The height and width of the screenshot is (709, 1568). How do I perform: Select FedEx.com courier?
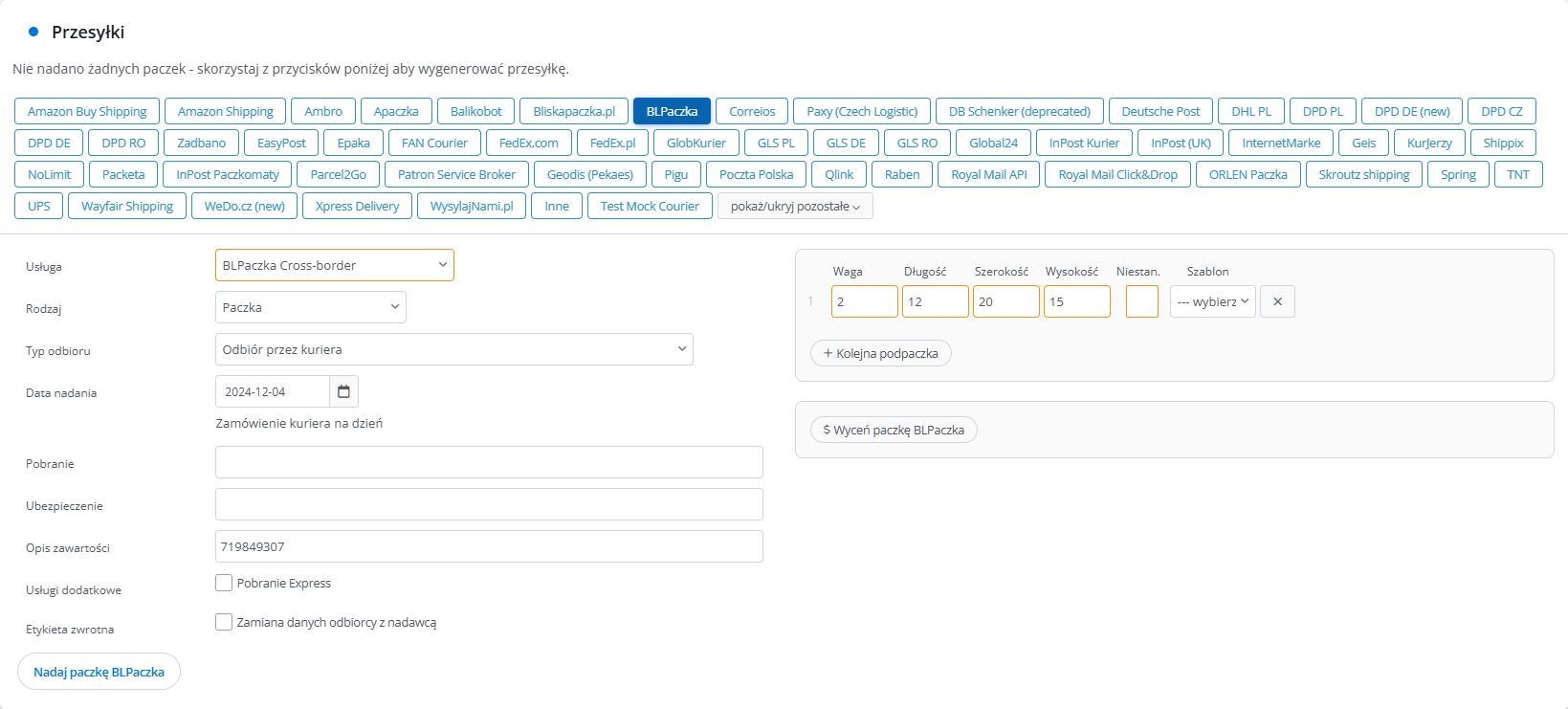(529, 143)
